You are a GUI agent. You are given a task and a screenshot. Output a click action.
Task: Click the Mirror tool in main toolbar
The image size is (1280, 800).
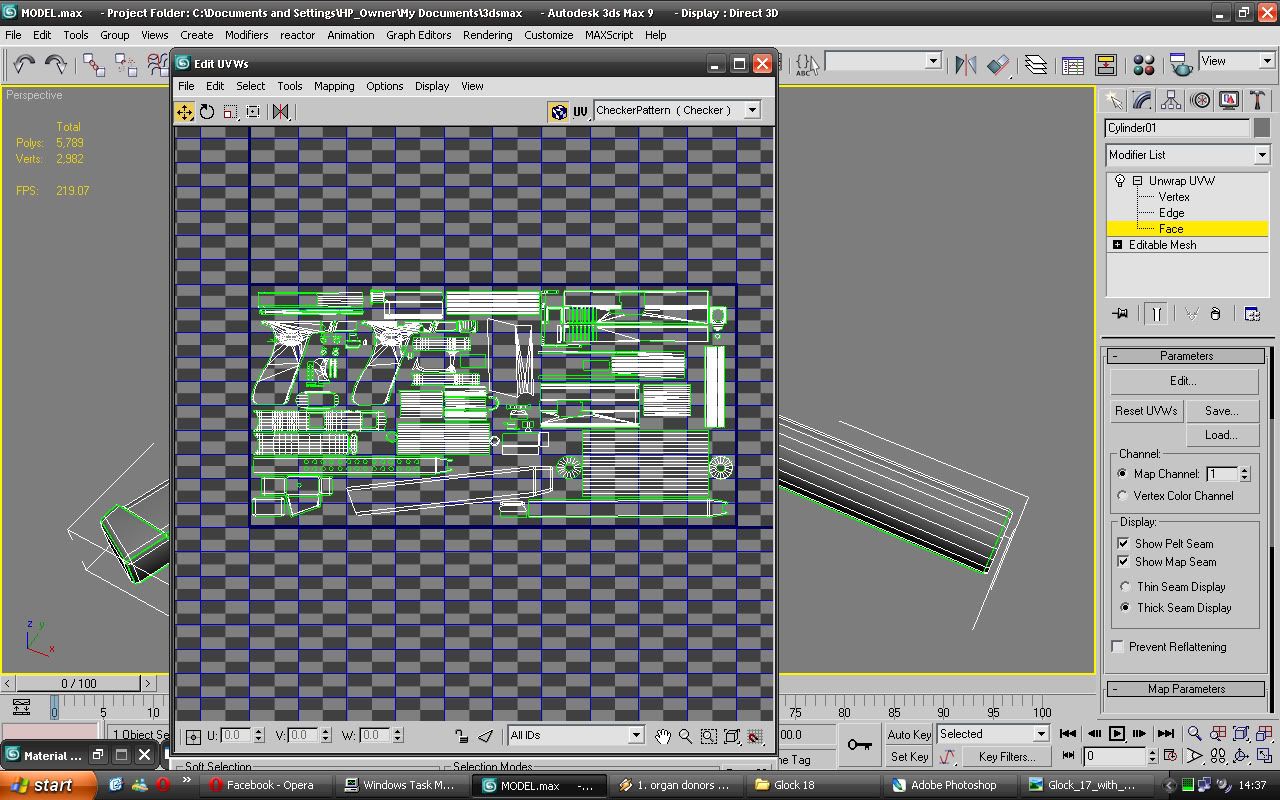[x=966, y=64]
